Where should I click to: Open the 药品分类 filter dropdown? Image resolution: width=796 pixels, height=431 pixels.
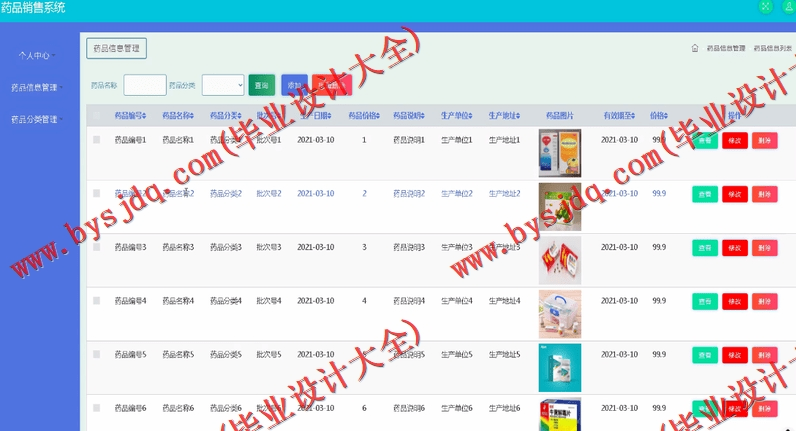click(x=223, y=85)
